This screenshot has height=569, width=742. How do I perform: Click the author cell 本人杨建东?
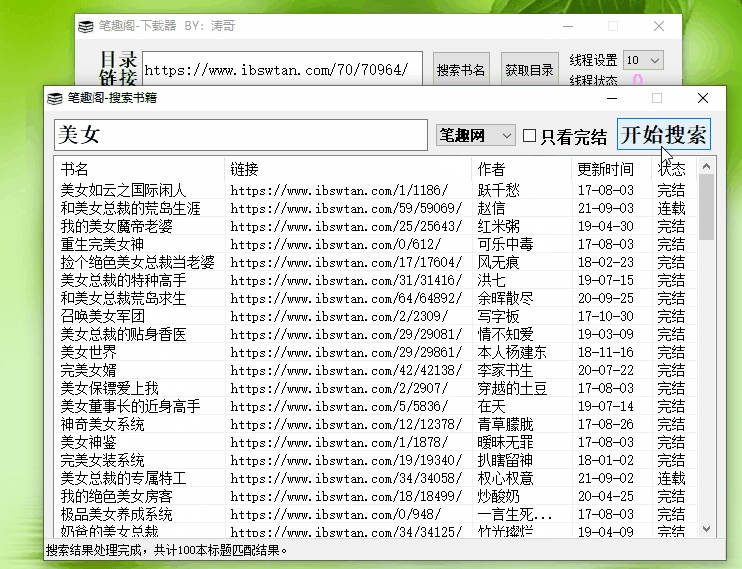512,352
